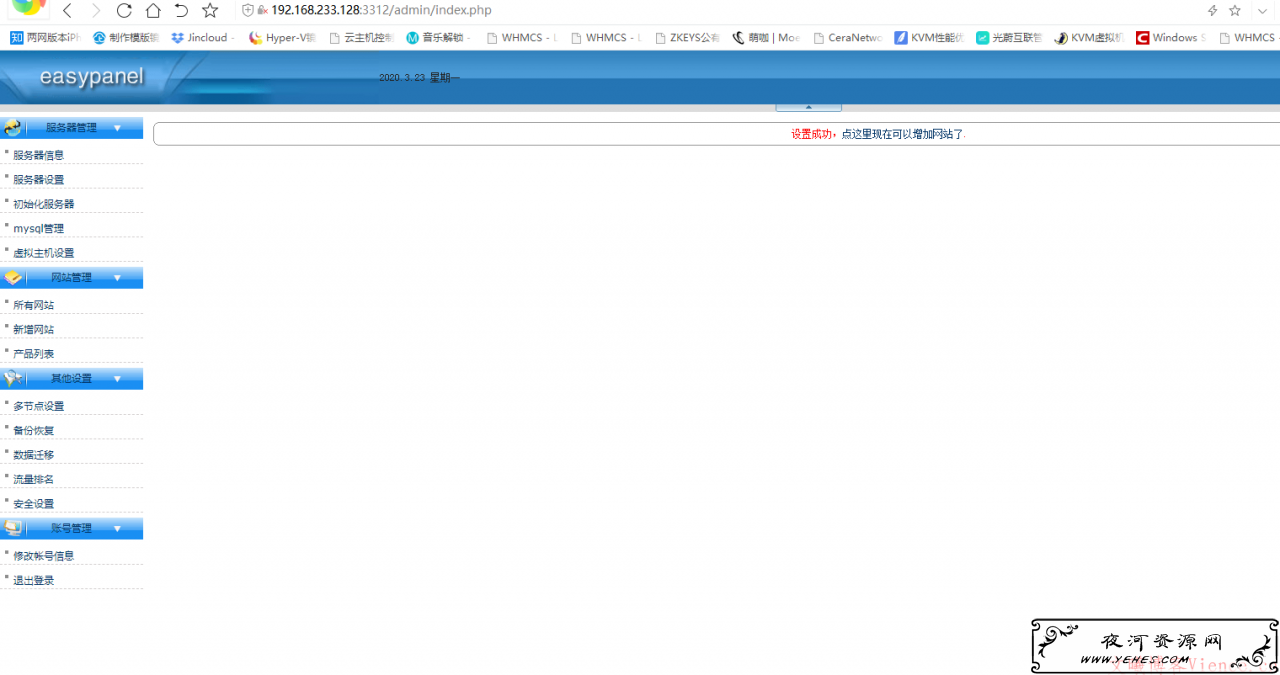Click the 点这里现在可以增加网站了 link

[x=902, y=134]
